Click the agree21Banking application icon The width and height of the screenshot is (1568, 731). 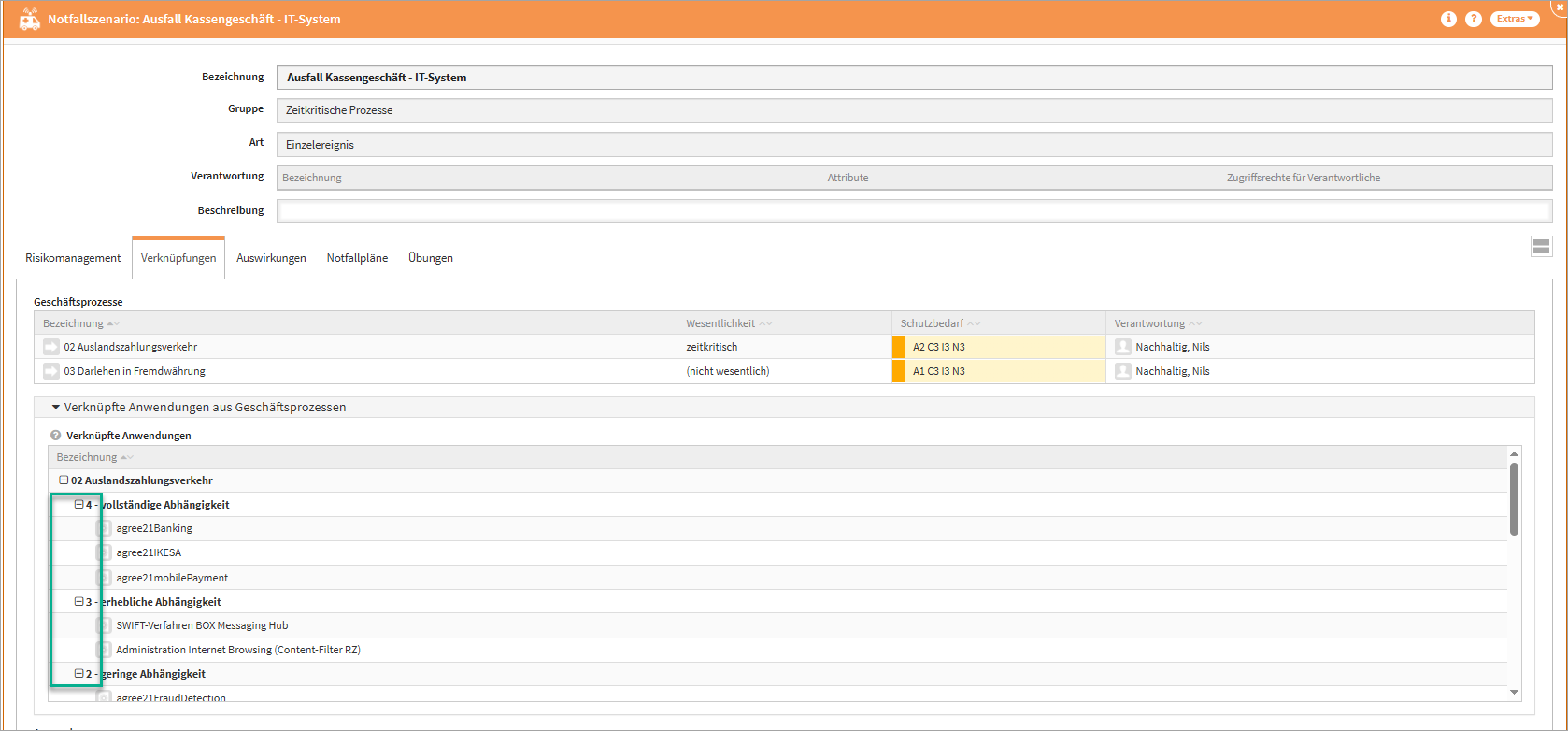tap(104, 528)
